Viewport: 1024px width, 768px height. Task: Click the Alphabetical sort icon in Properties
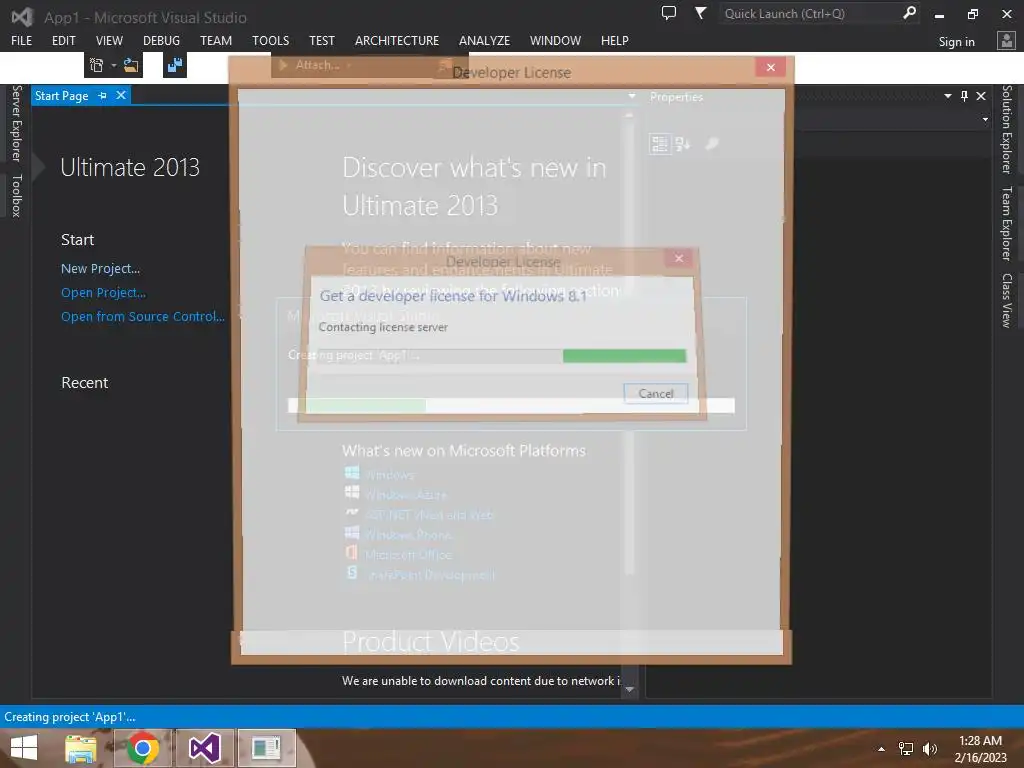pos(682,144)
